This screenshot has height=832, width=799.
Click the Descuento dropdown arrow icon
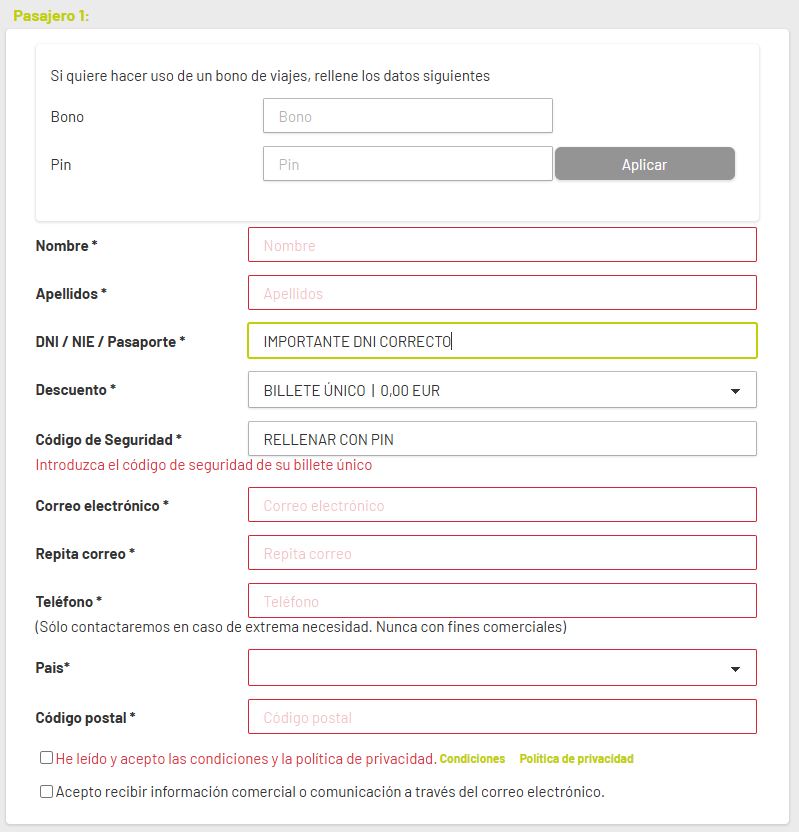click(x=735, y=391)
